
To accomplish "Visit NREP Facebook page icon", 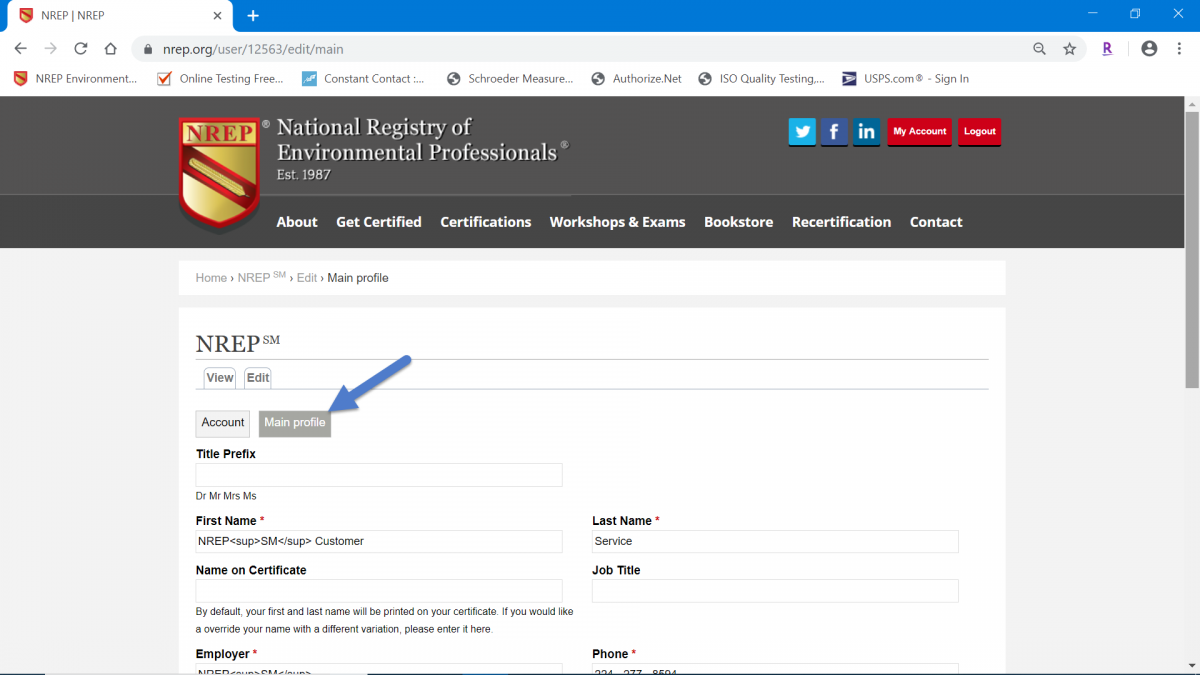I will coord(834,131).
